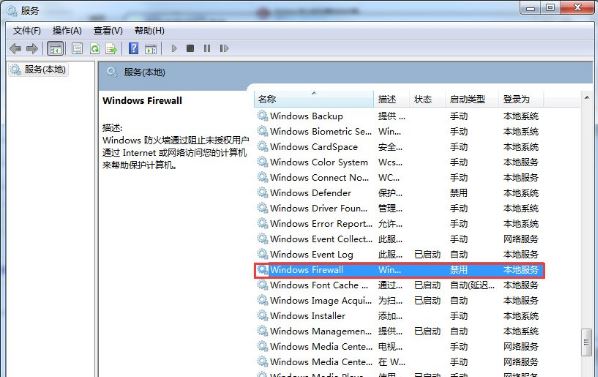The height and width of the screenshot is (377, 598).
Task: Click the Back arrow in toolbar
Action: coord(15,48)
